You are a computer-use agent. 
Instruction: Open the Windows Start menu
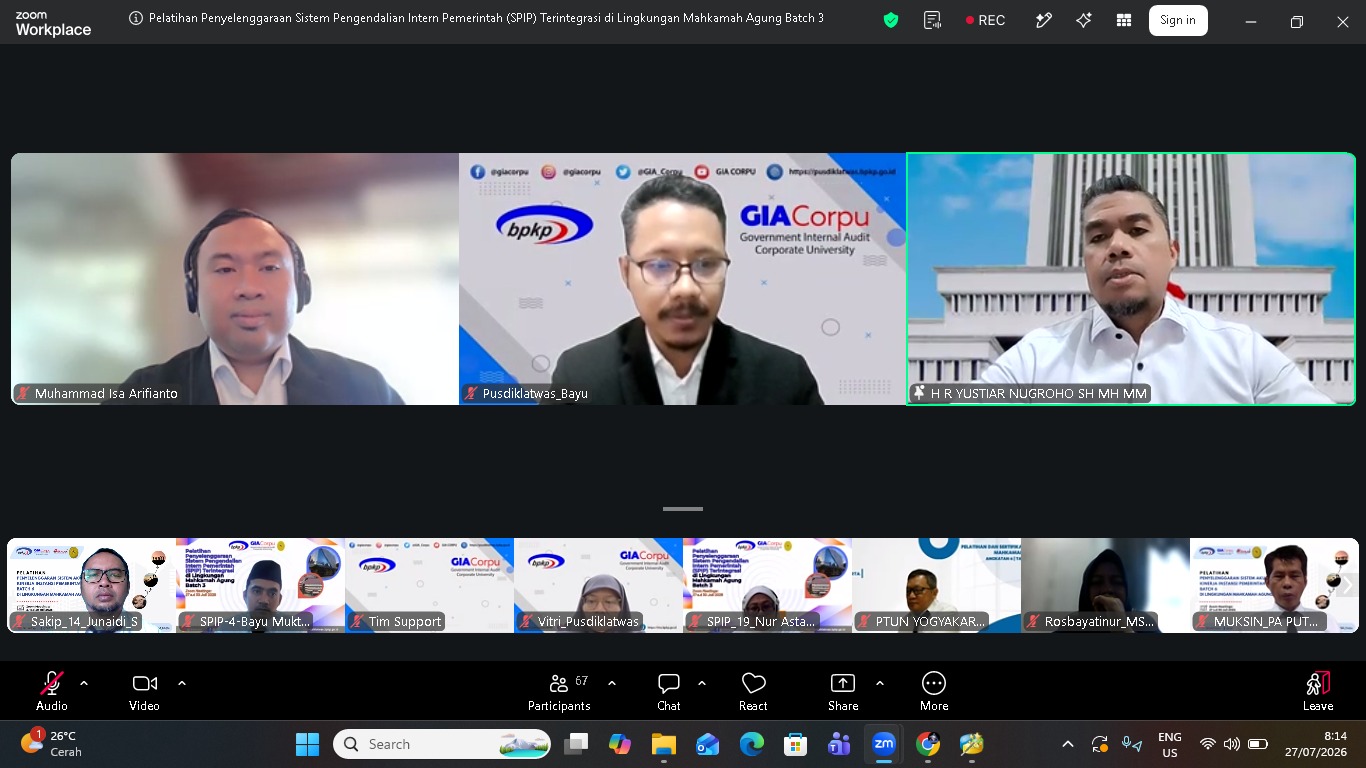tap(307, 744)
